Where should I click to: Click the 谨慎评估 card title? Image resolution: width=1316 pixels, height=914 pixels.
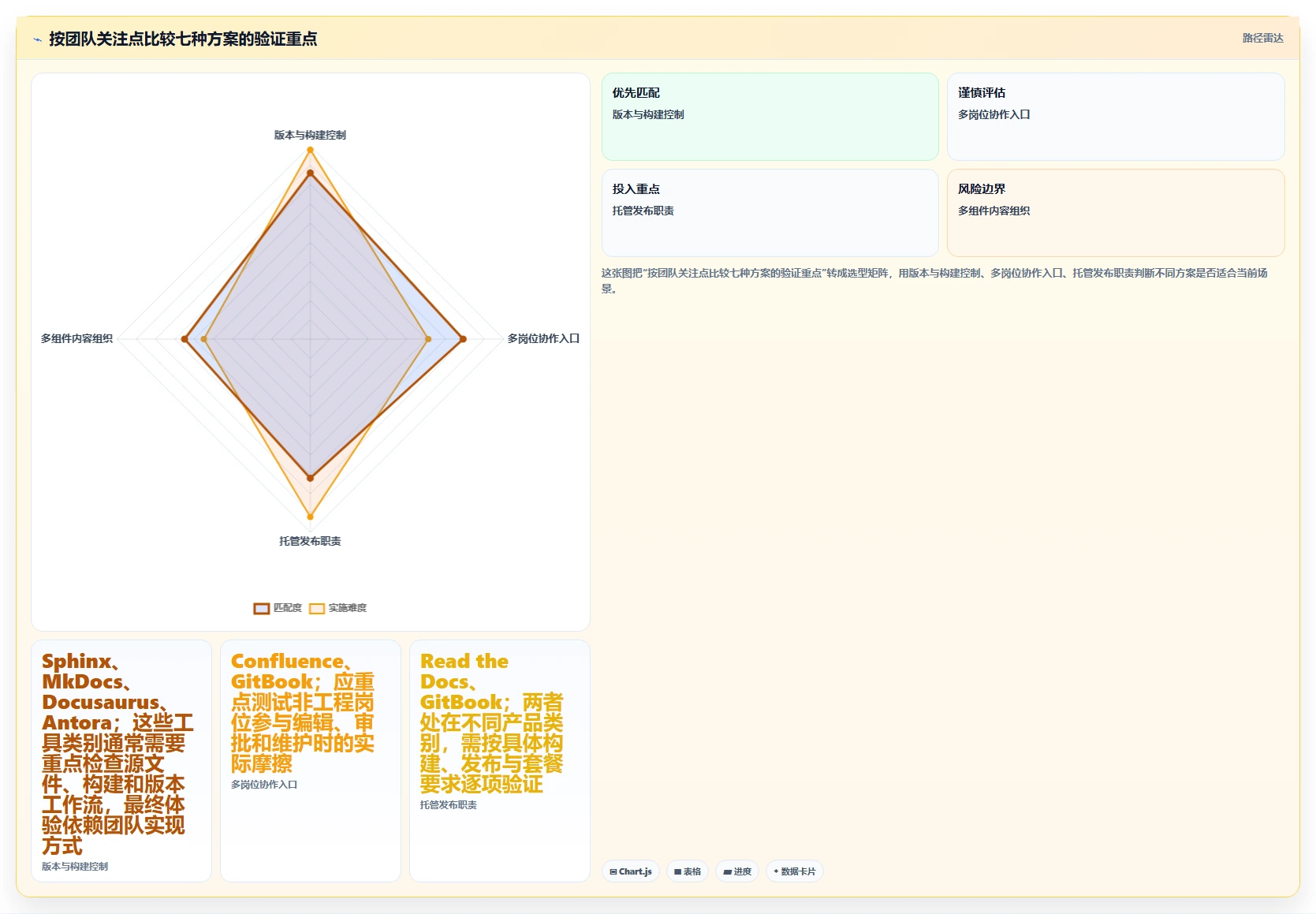tap(982, 93)
